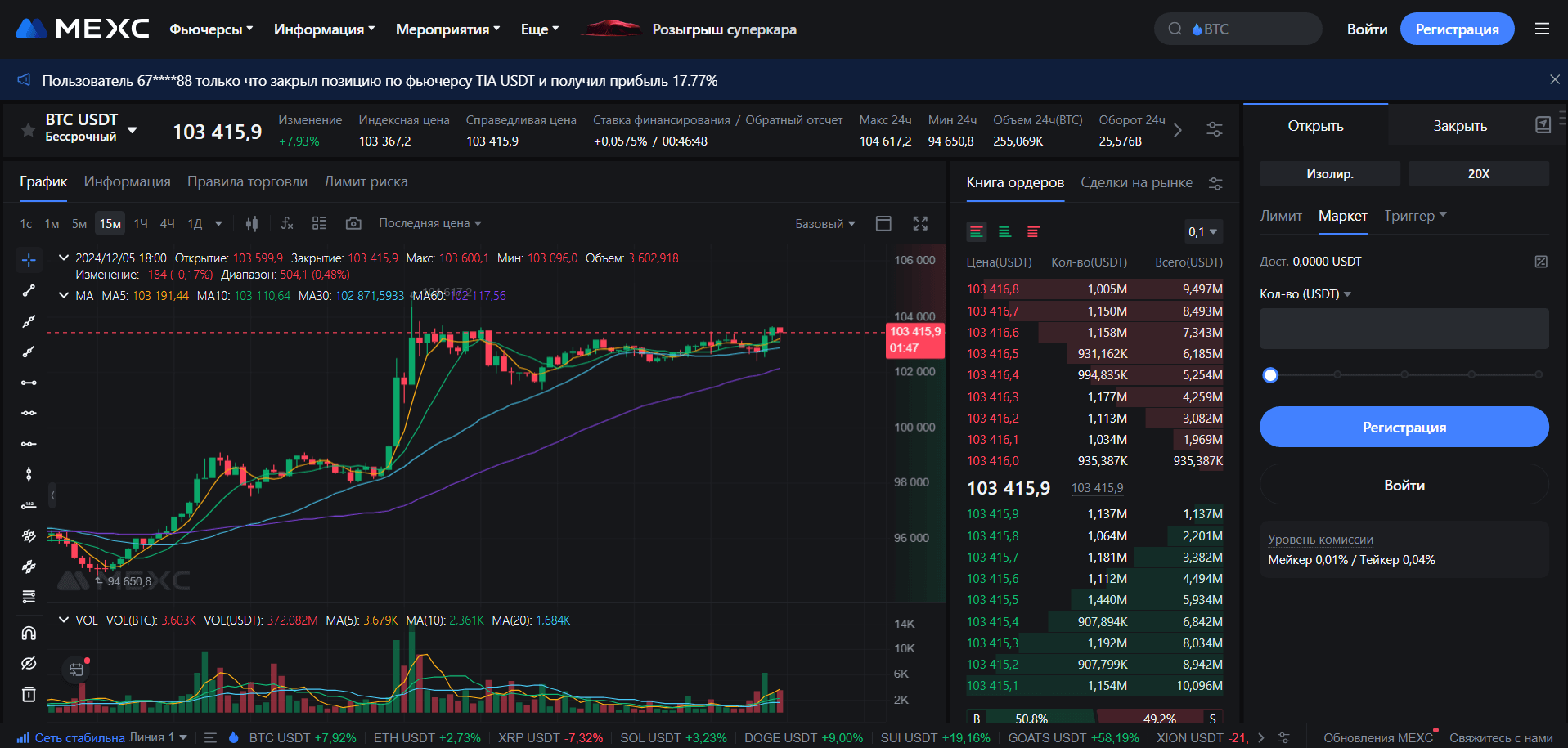Click the BTC search field
The image size is (1568, 748).
pyautogui.click(x=1238, y=29)
